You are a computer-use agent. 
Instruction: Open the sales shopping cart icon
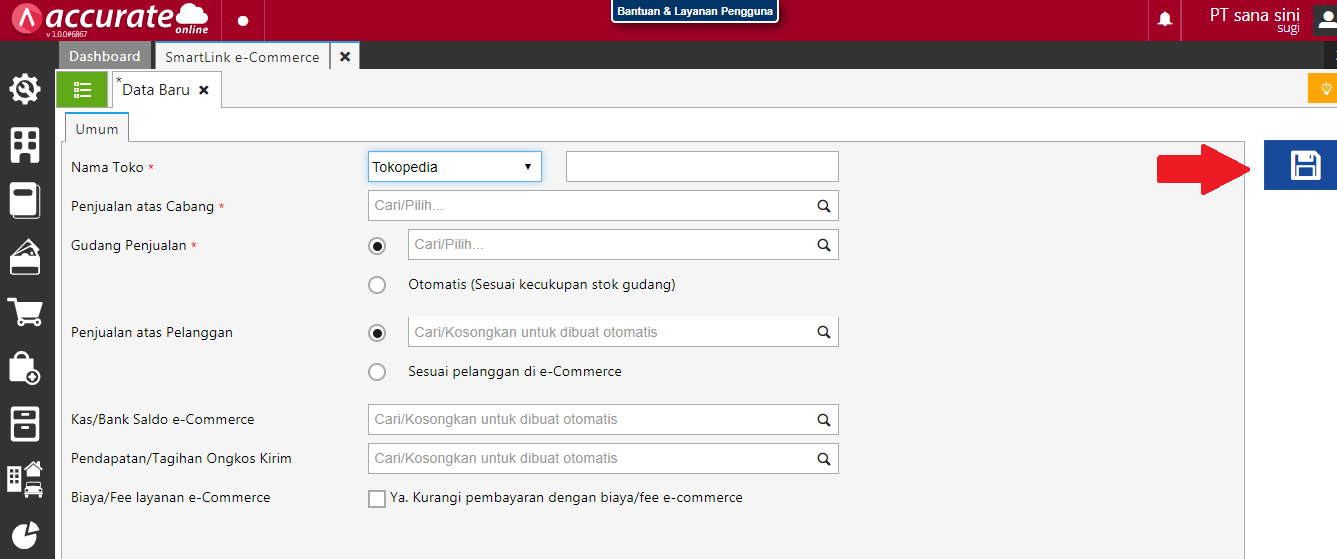25,312
